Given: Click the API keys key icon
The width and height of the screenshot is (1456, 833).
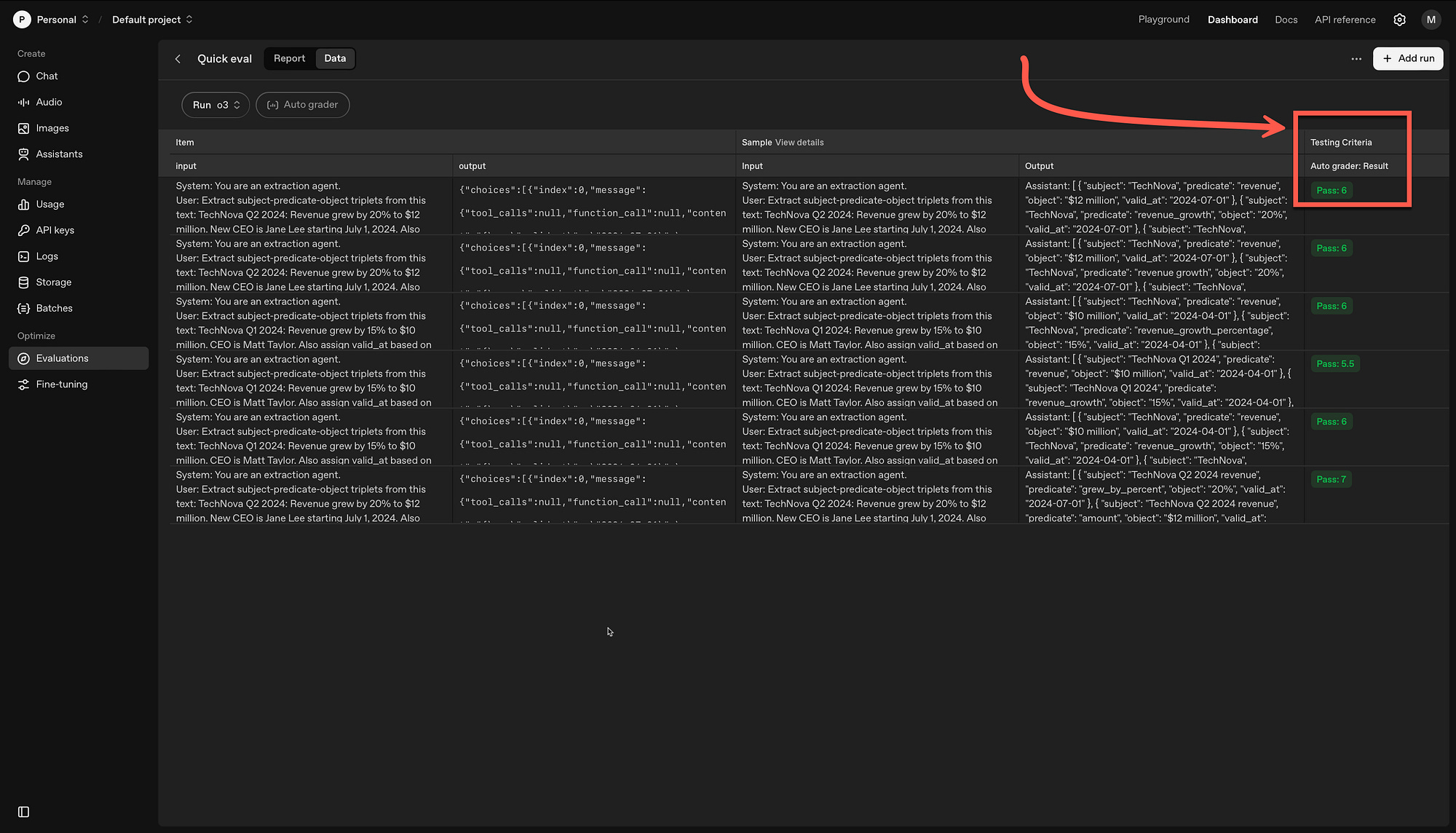Looking at the screenshot, I should click(x=23, y=231).
